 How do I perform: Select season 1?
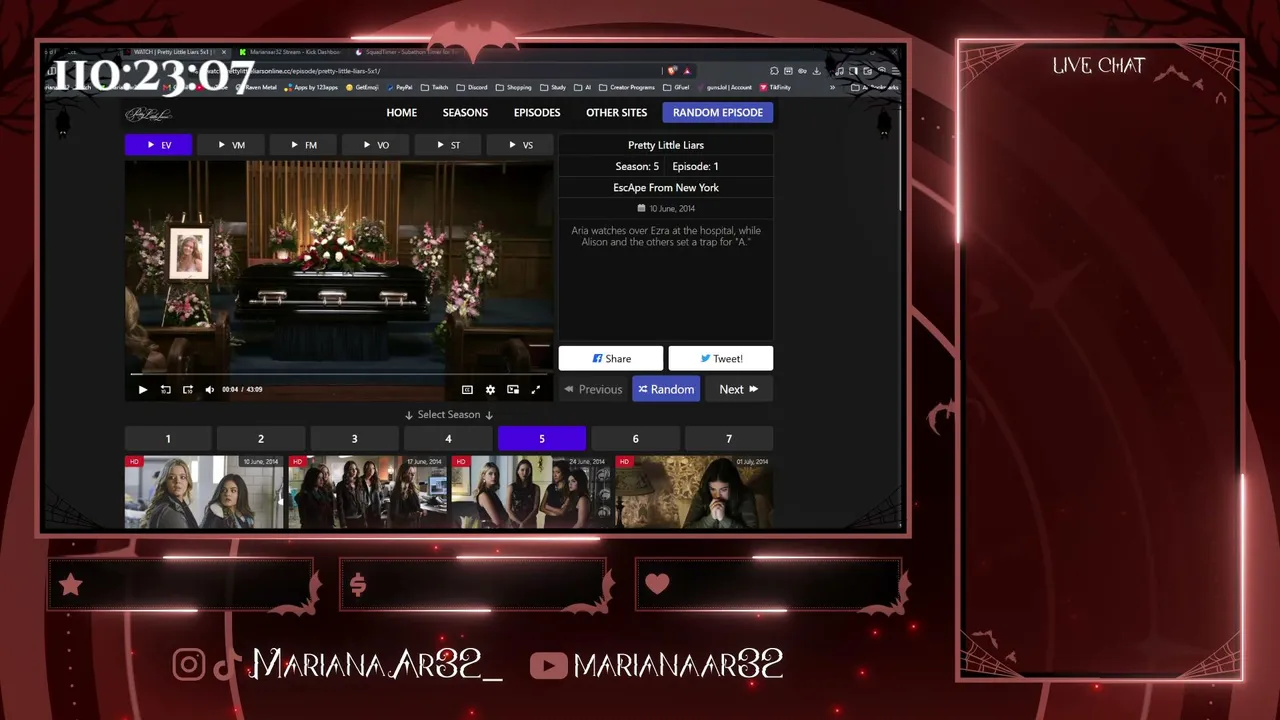click(168, 439)
